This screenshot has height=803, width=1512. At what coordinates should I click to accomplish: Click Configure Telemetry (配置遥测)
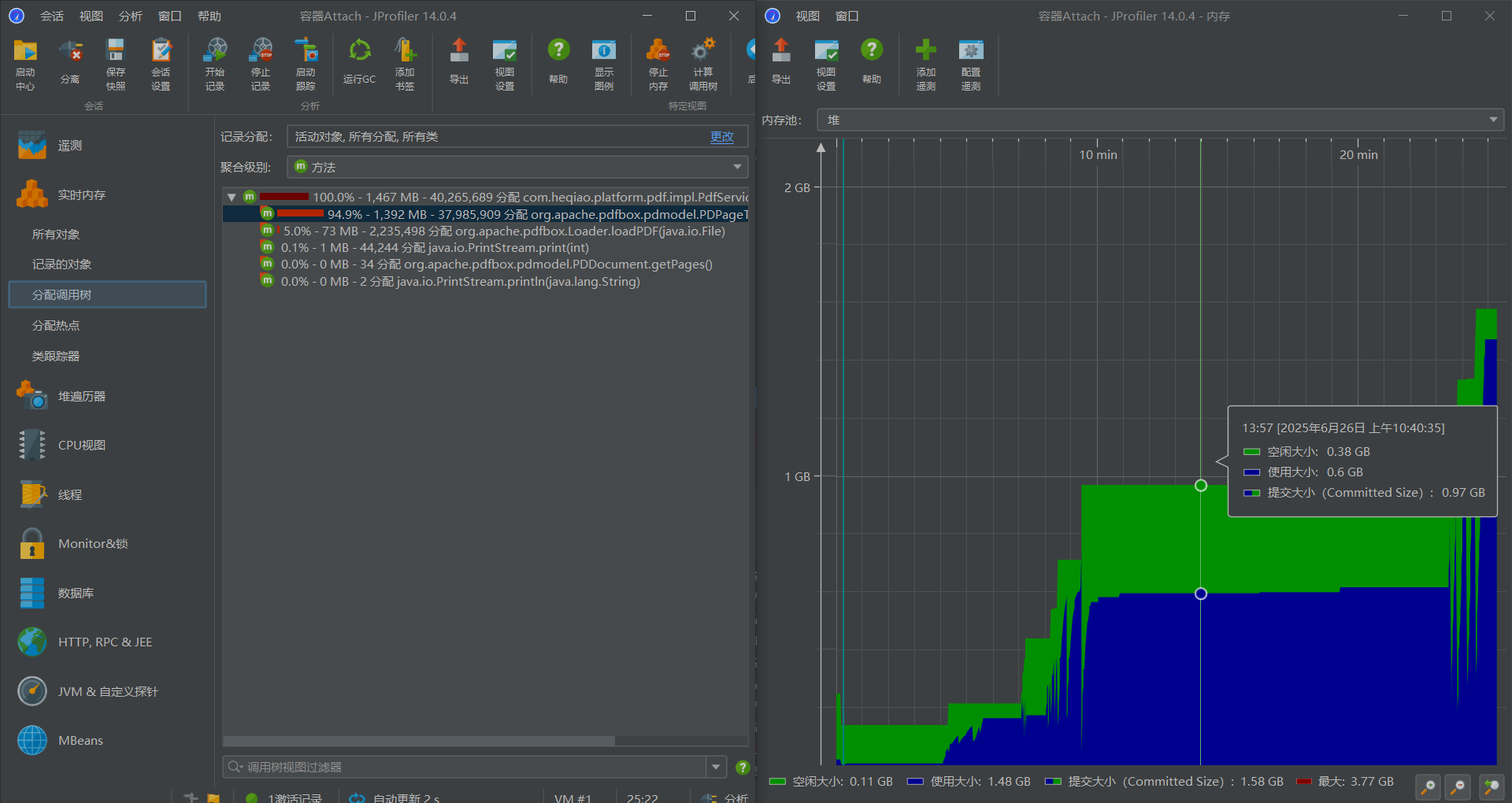click(x=971, y=65)
